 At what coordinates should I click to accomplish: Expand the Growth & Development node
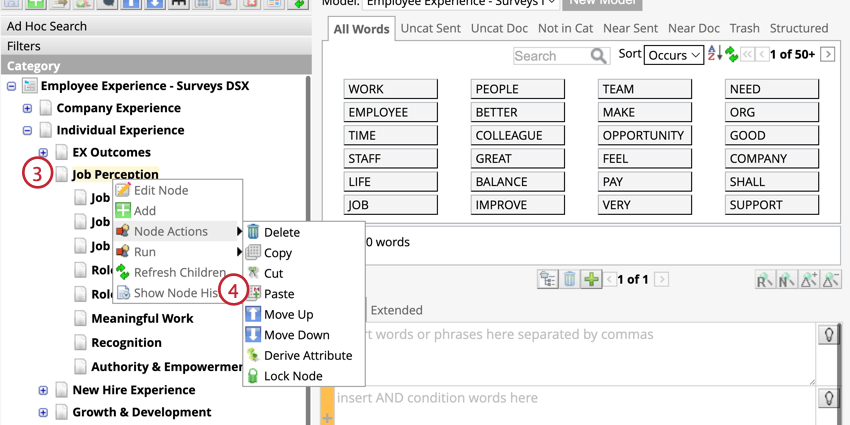(x=43, y=413)
